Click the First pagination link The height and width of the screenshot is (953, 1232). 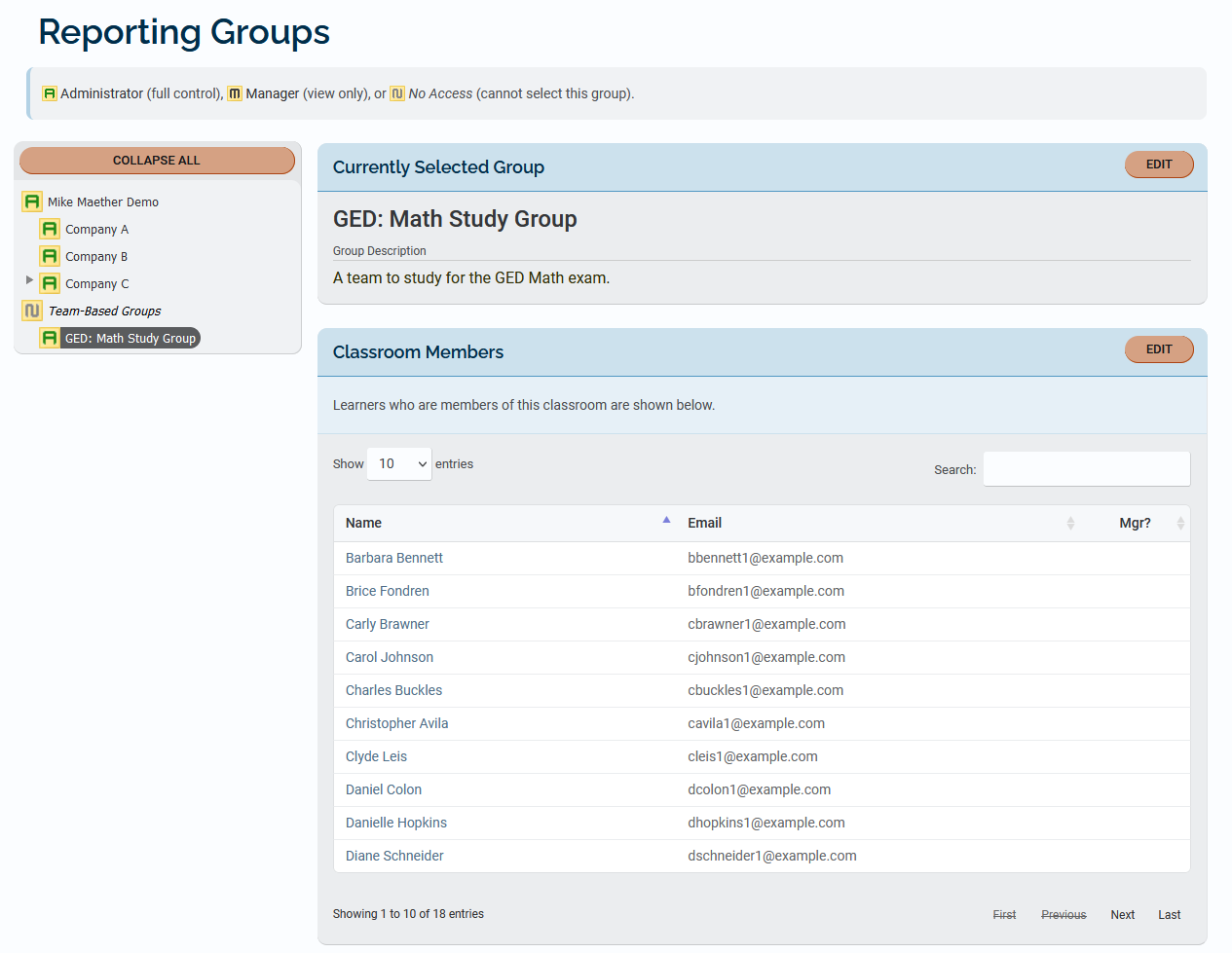1004,915
